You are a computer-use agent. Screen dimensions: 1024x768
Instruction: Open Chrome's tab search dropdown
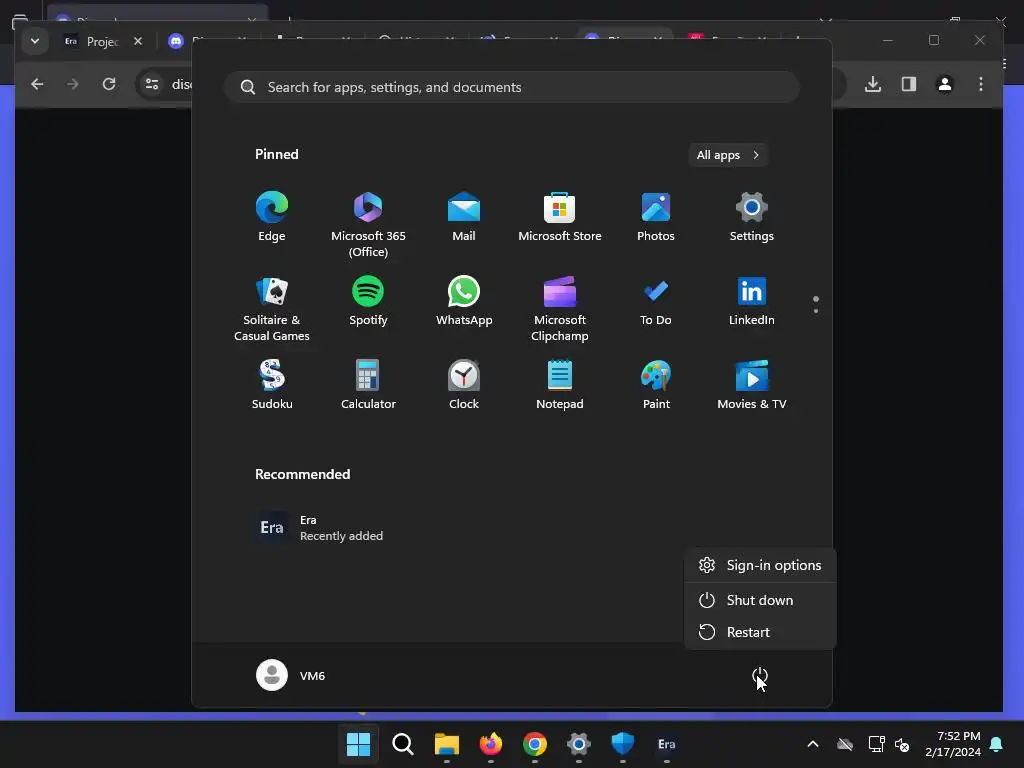35,41
